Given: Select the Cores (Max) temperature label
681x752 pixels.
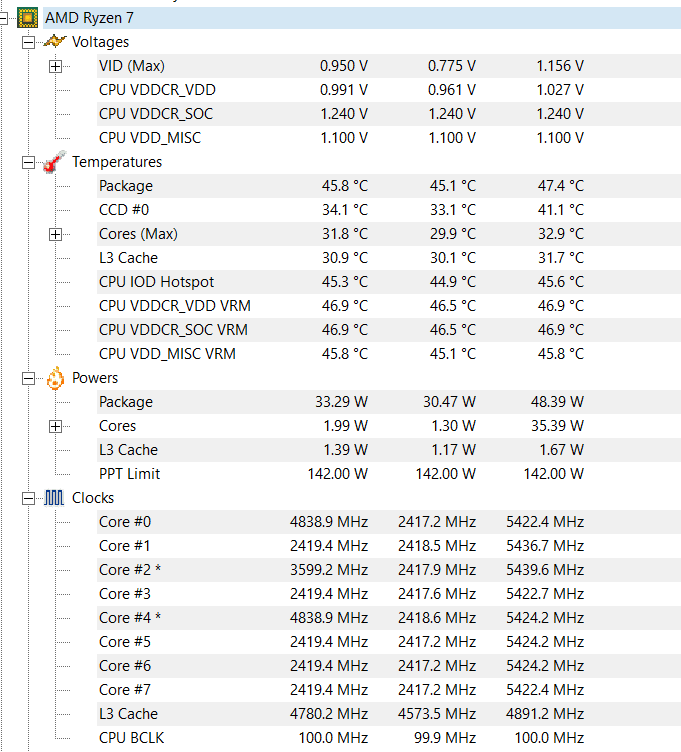Looking at the screenshot, I should [x=139, y=234].
